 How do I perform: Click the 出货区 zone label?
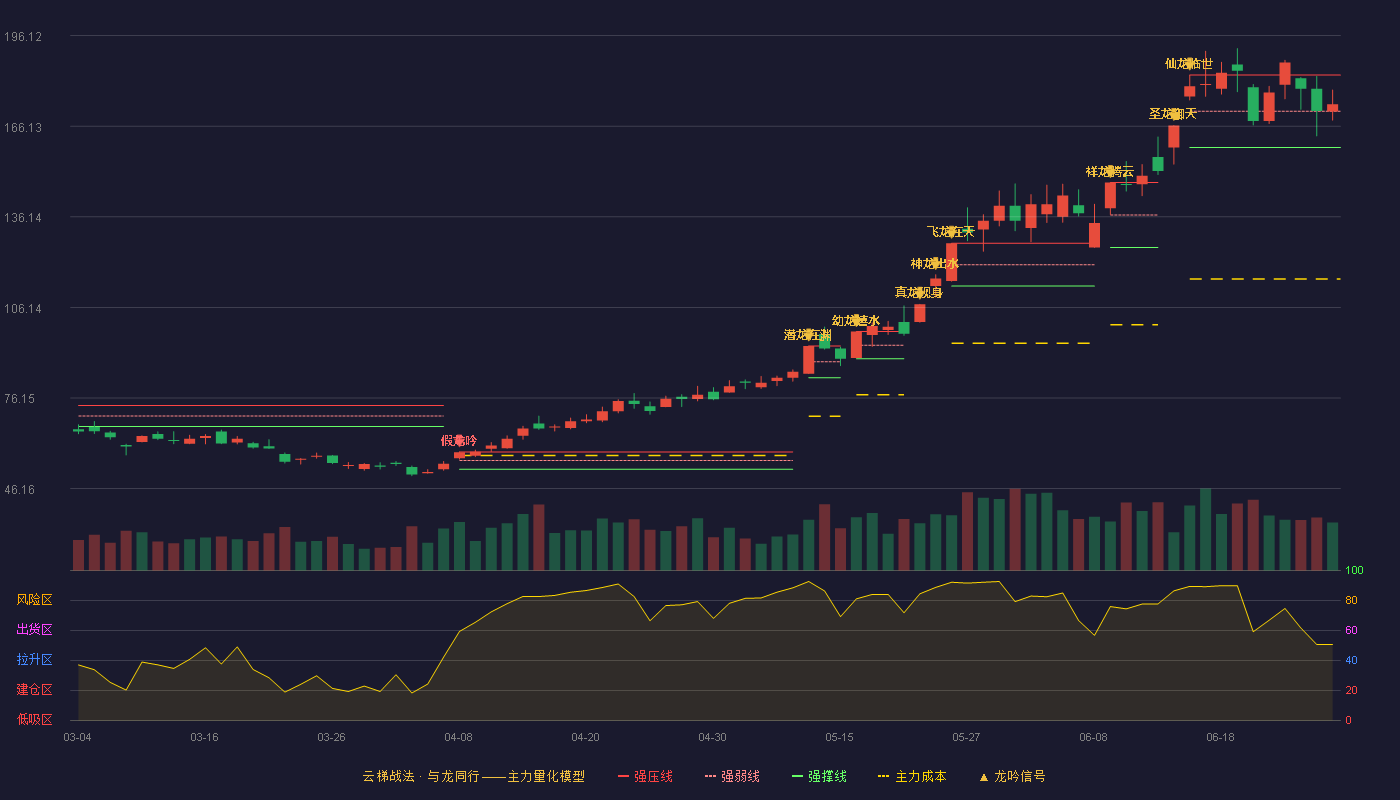coord(35,630)
